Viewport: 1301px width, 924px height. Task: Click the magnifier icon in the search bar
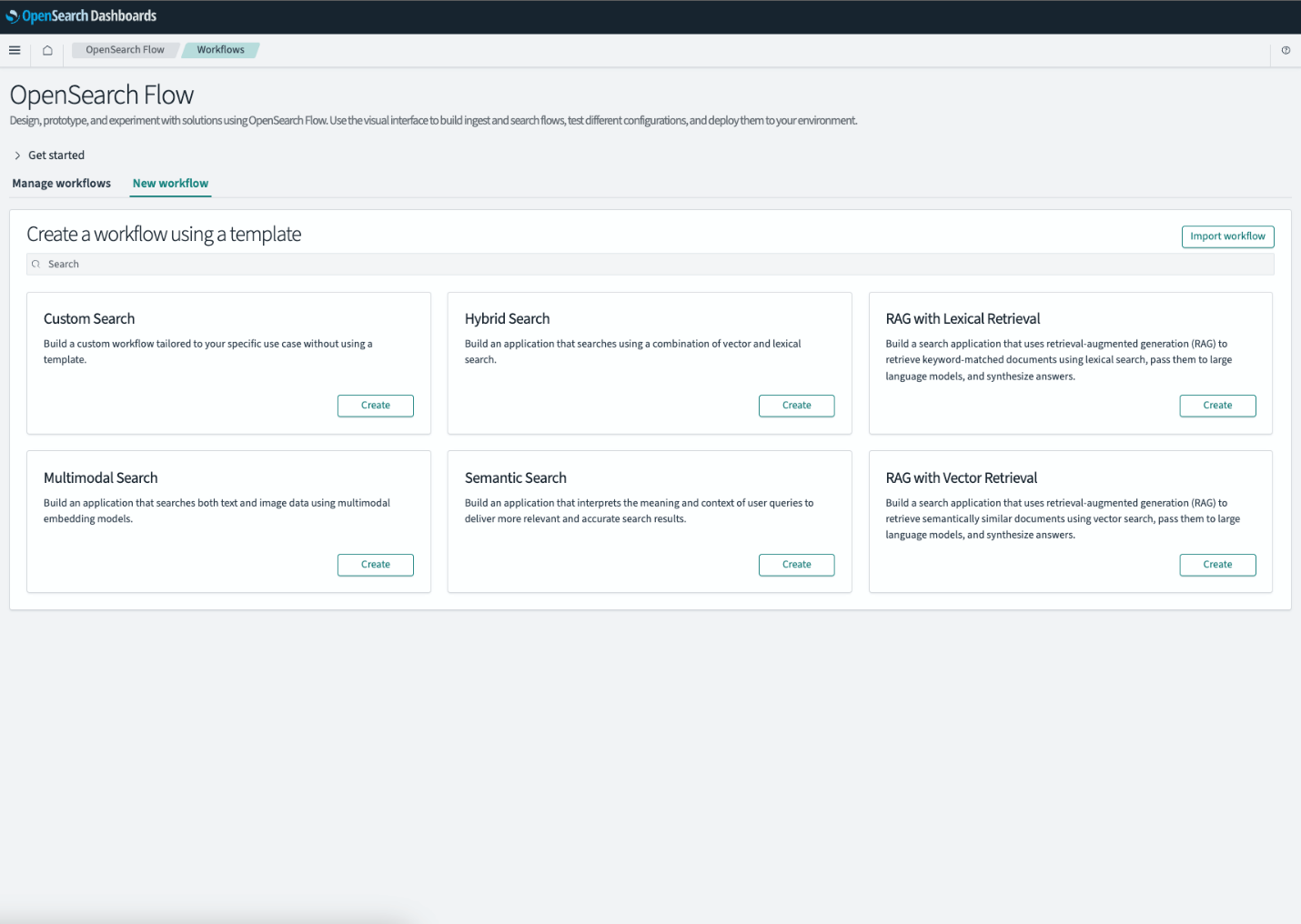[36, 264]
